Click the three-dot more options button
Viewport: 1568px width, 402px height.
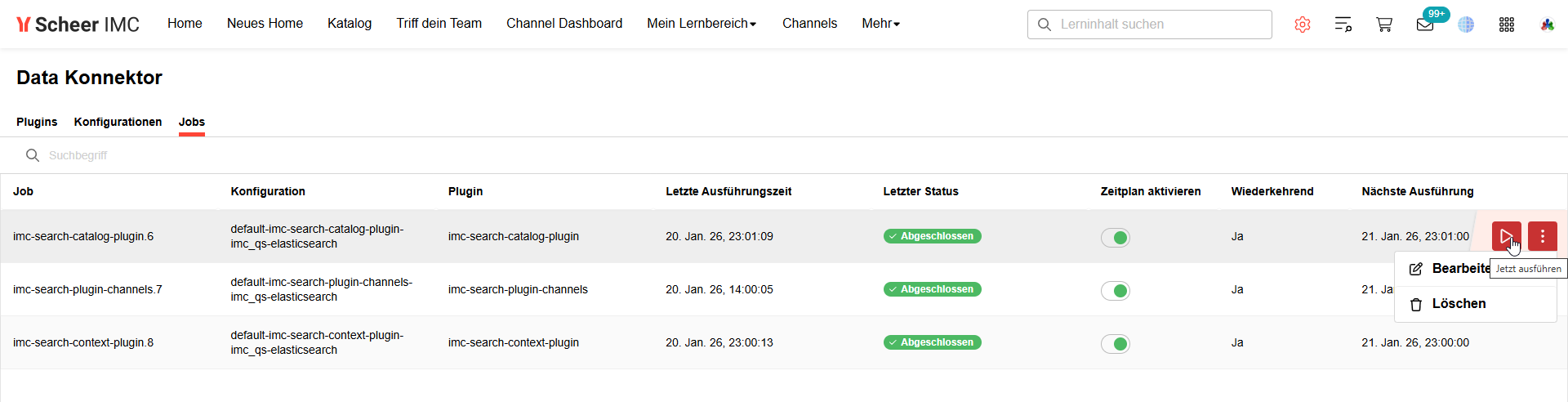1542,236
